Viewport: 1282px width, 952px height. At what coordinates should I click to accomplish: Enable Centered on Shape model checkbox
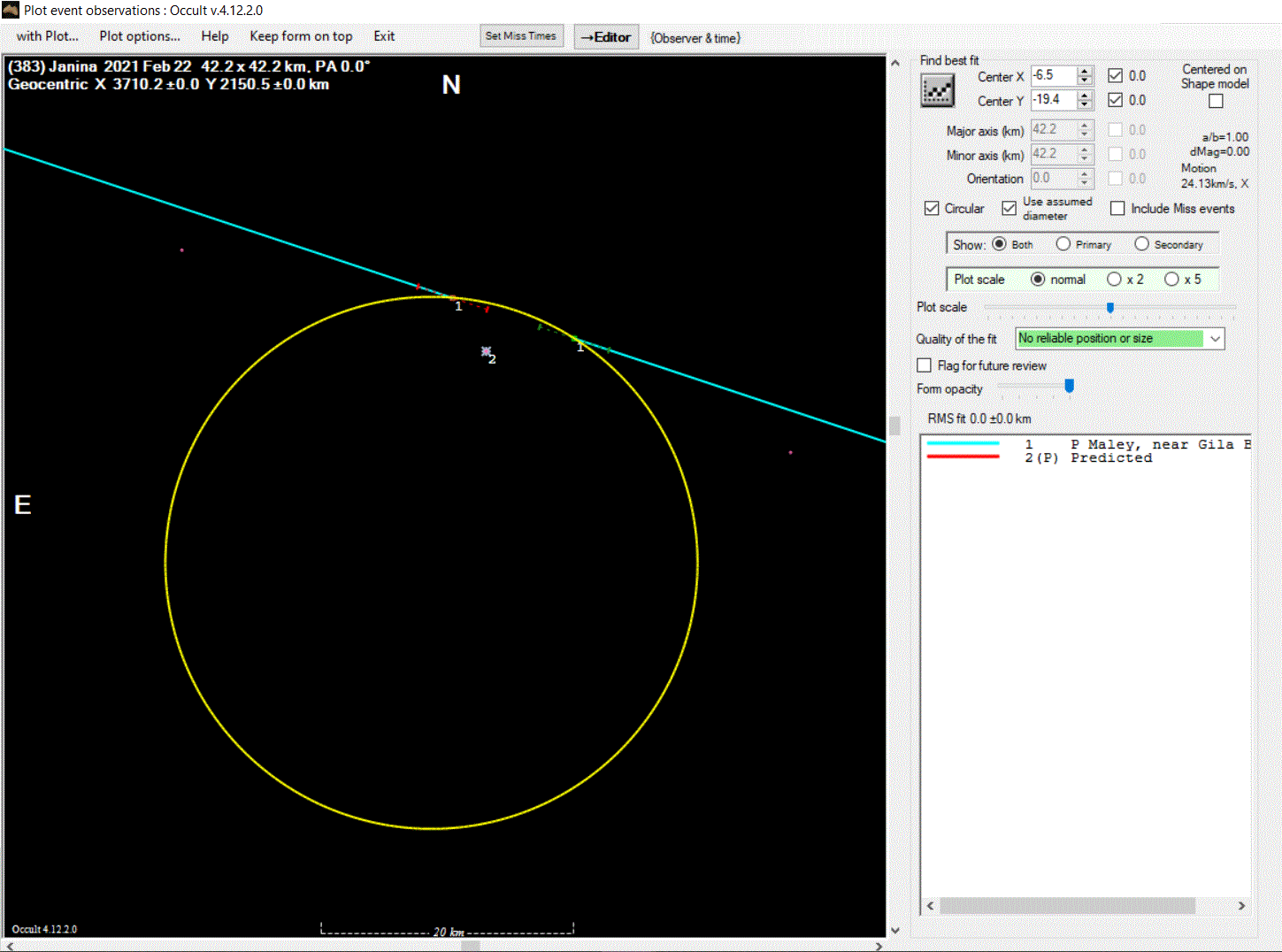pos(1216,101)
